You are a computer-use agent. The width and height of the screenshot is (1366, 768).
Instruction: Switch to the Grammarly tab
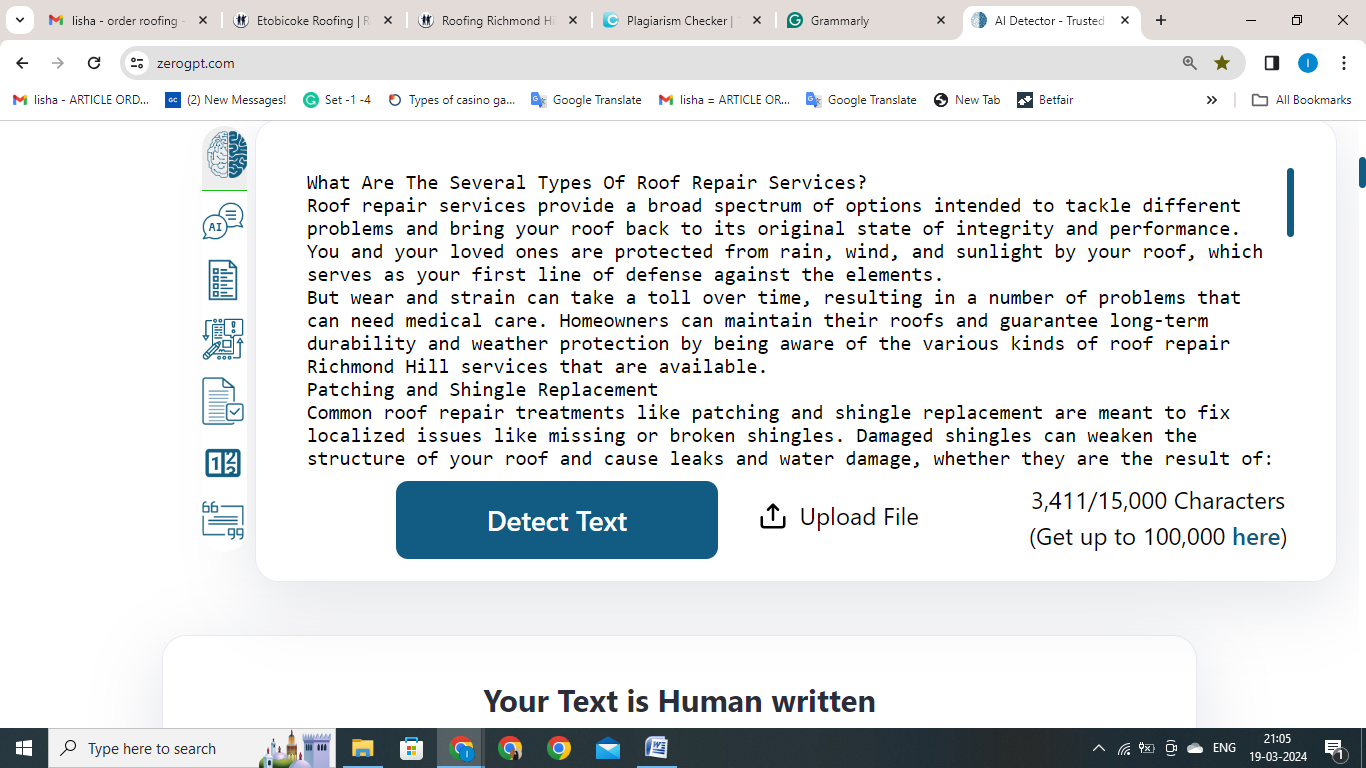click(x=865, y=20)
